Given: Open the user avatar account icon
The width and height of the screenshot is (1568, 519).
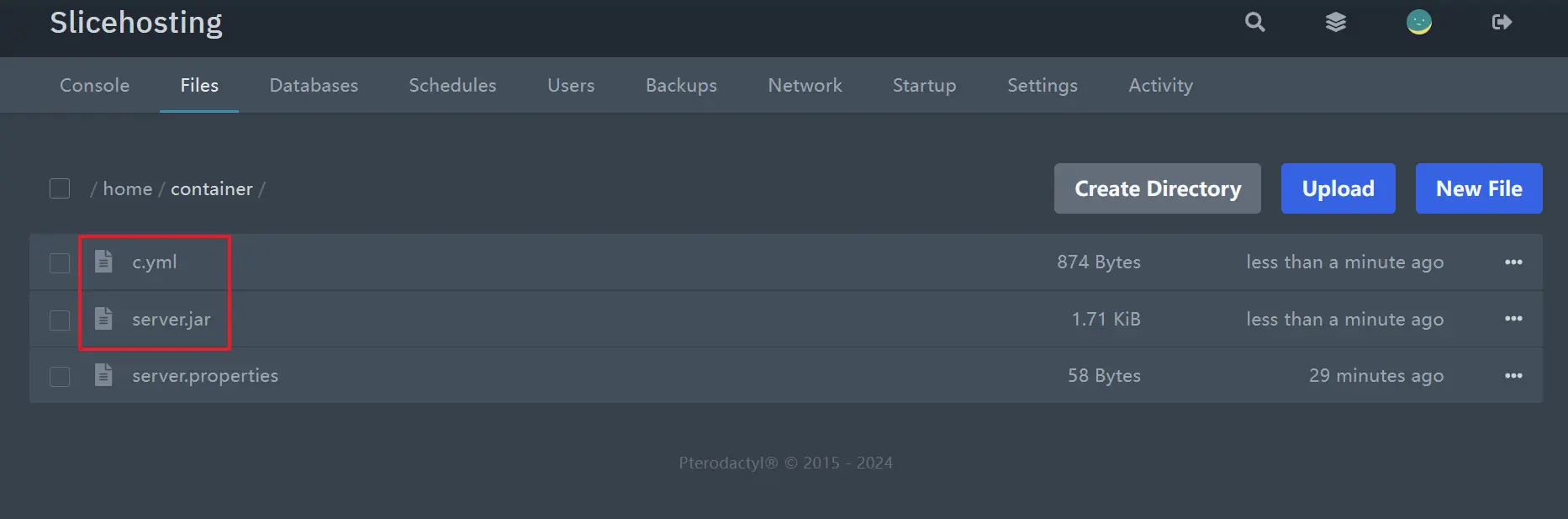Looking at the screenshot, I should pos(1419,22).
